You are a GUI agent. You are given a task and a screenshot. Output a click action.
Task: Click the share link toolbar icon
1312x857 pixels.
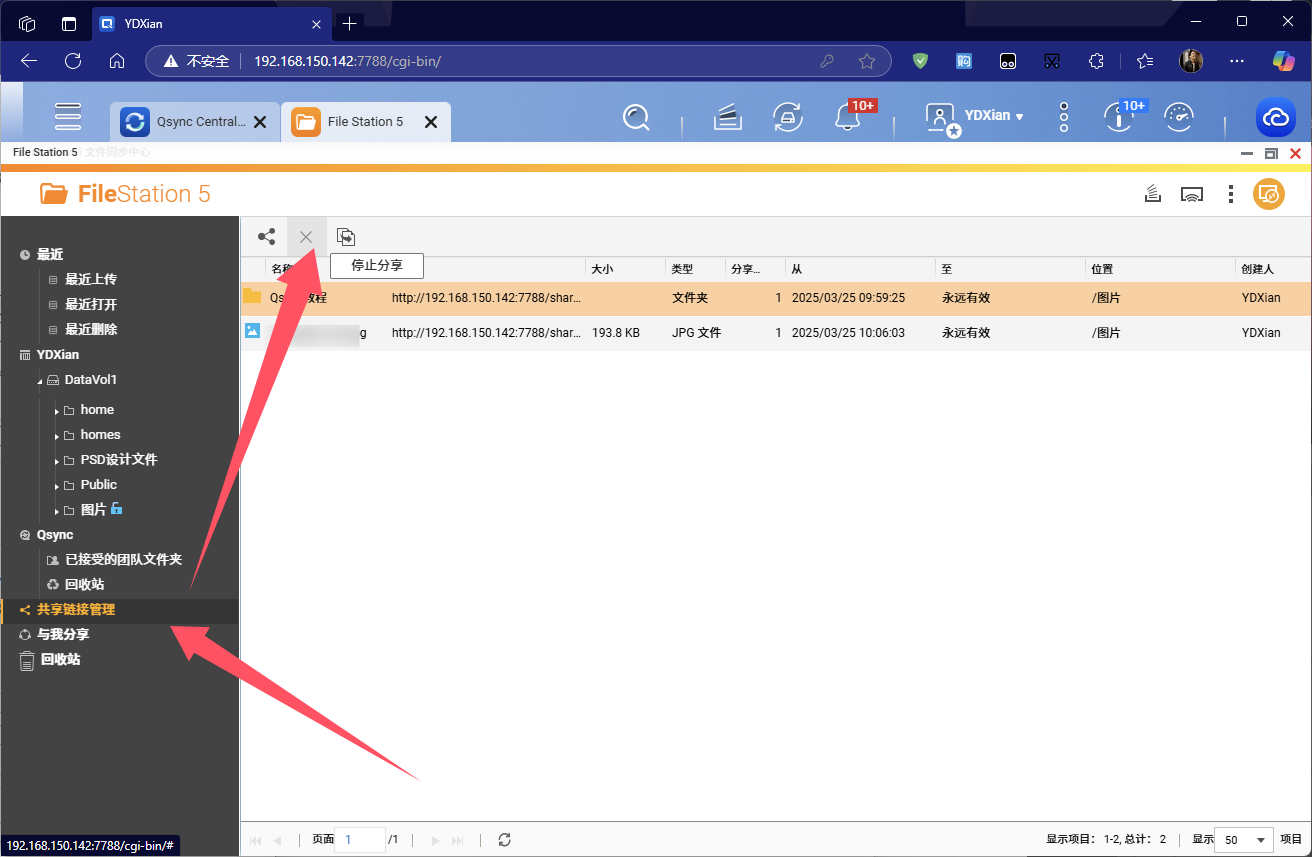coord(267,237)
